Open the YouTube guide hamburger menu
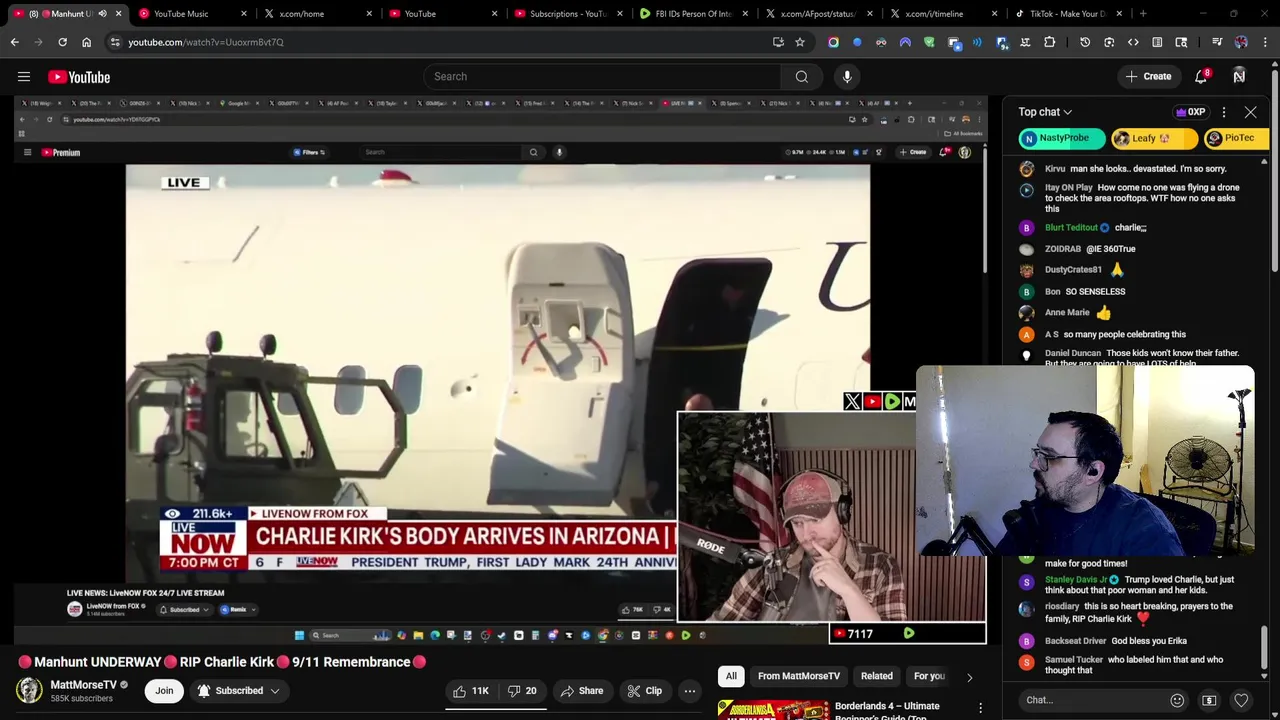Viewport: 1280px width, 720px height. (x=24, y=77)
